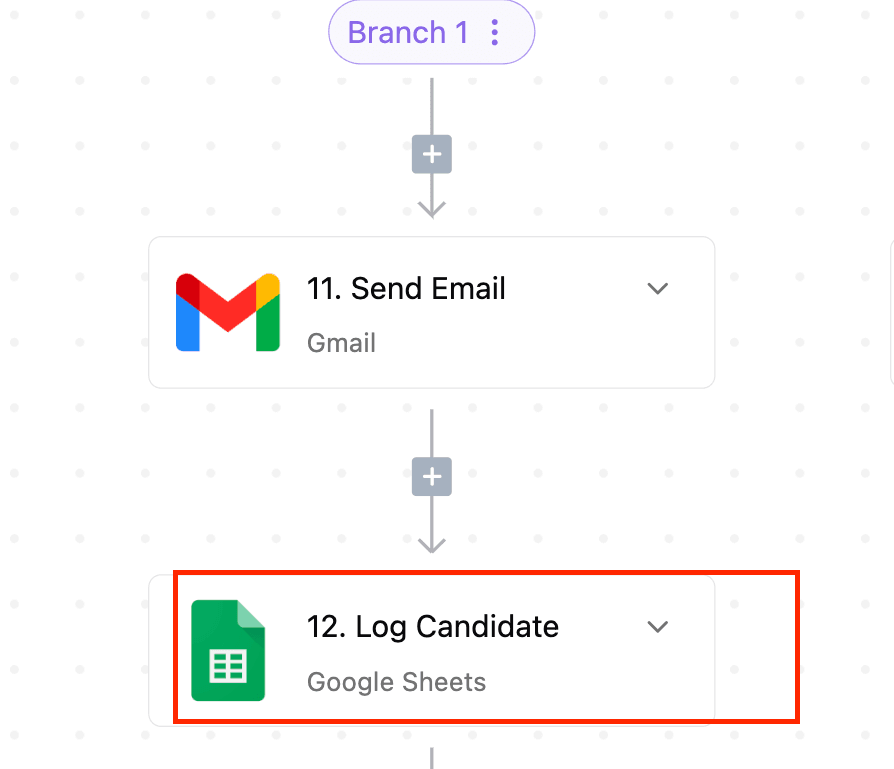Expand the Log Candidate step chevron

pyautogui.click(x=657, y=627)
